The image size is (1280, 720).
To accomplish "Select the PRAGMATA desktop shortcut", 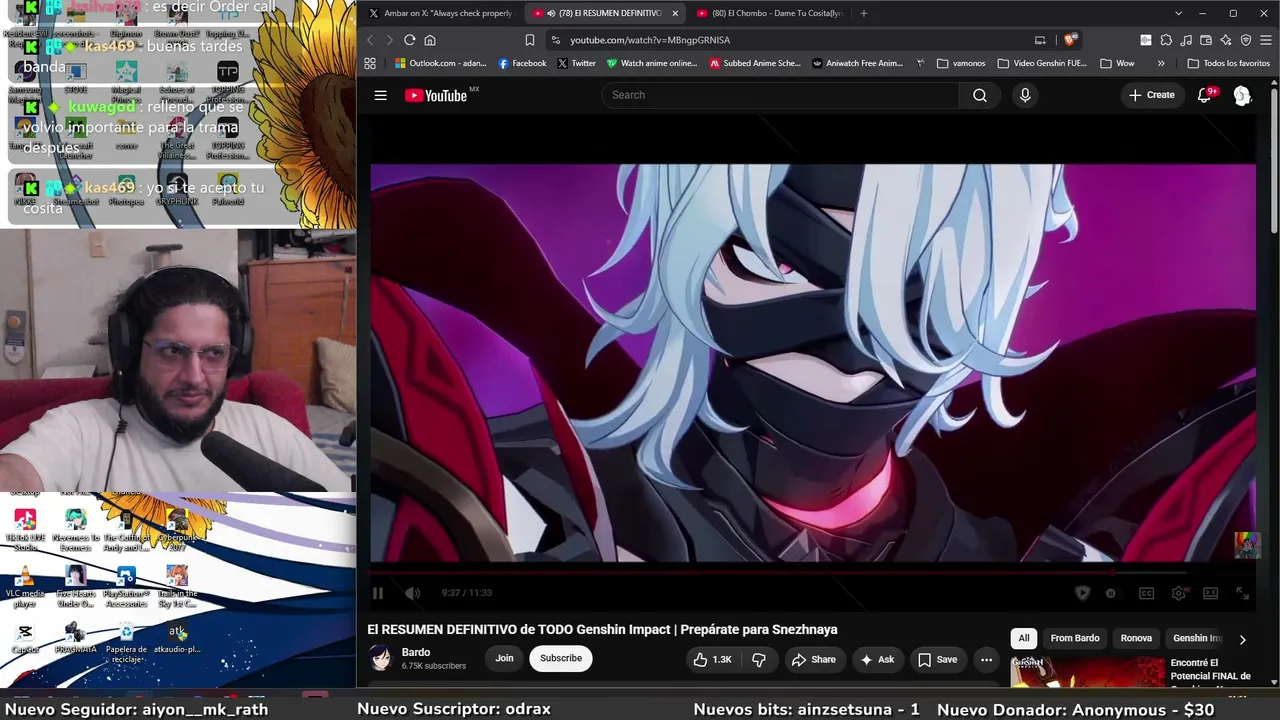I will [x=75, y=638].
